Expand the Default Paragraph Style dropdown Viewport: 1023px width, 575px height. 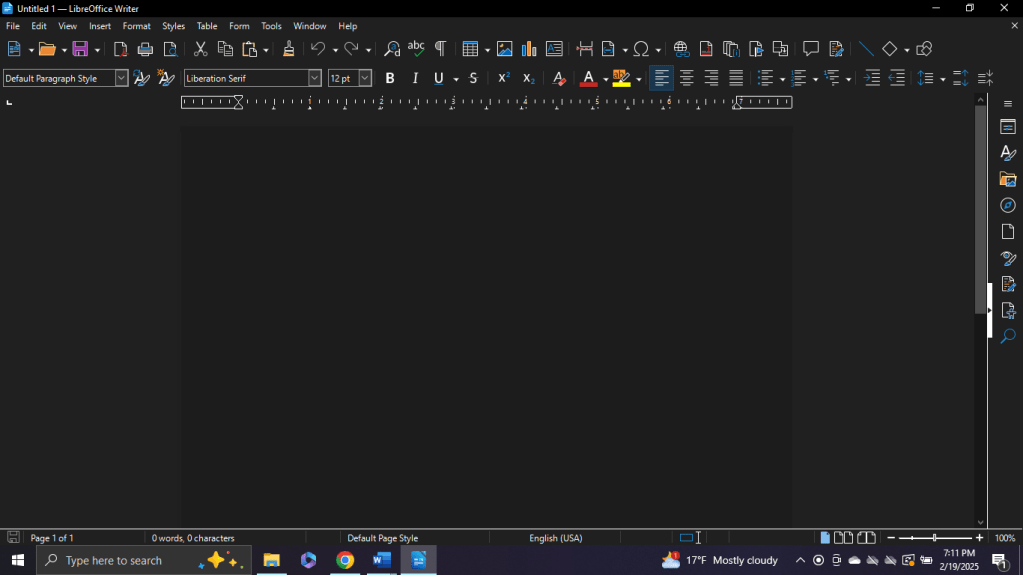coord(121,78)
